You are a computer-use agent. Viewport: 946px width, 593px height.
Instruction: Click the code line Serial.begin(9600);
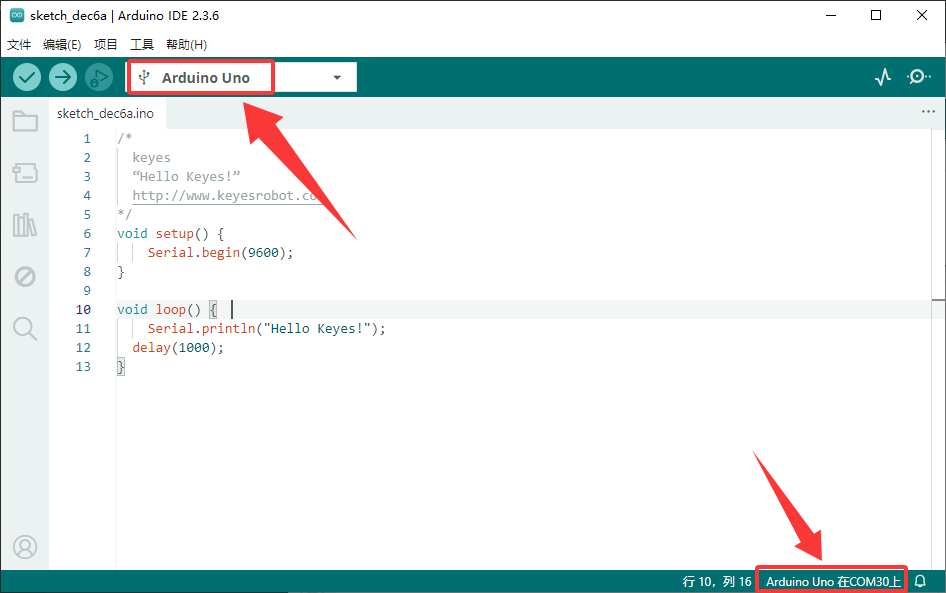[220, 253]
